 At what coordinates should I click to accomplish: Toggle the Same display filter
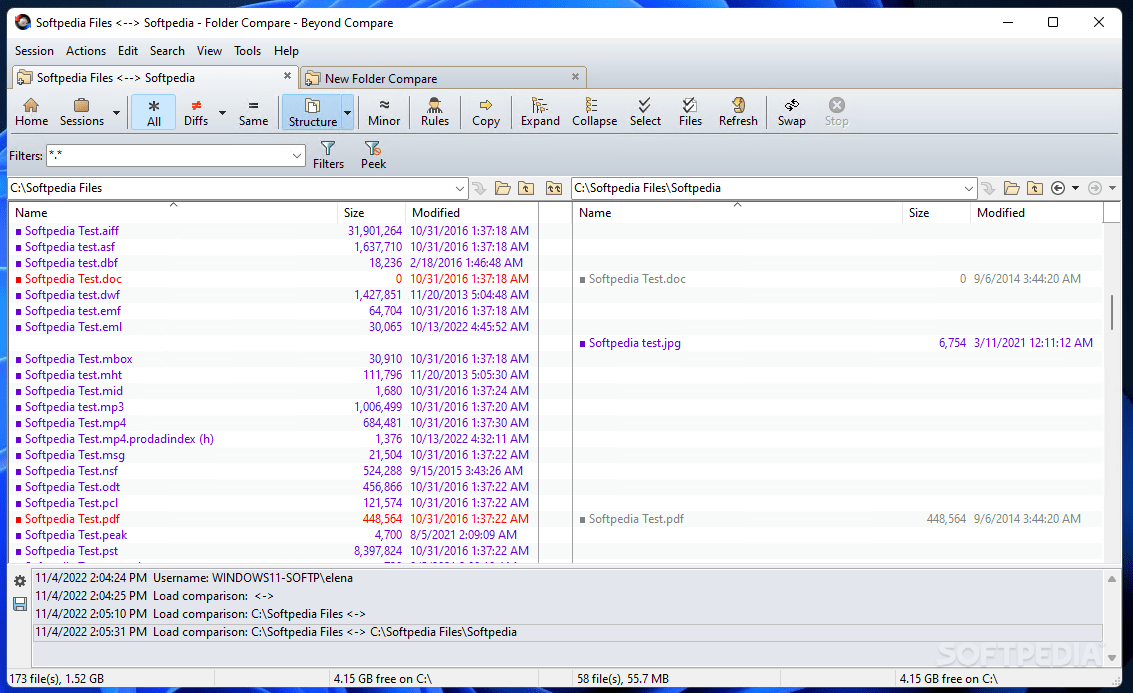(x=254, y=112)
